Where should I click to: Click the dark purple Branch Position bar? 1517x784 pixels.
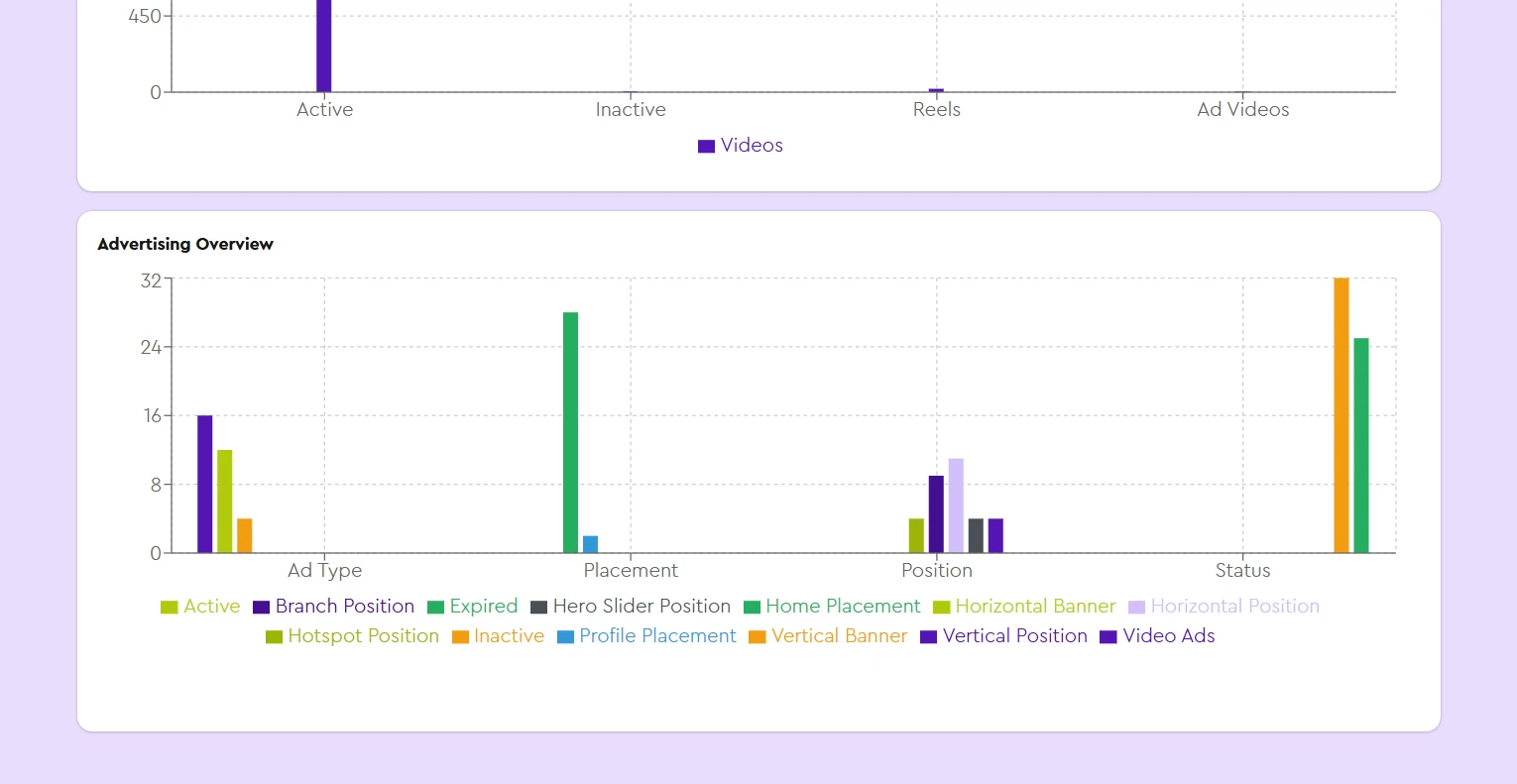(x=936, y=514)
